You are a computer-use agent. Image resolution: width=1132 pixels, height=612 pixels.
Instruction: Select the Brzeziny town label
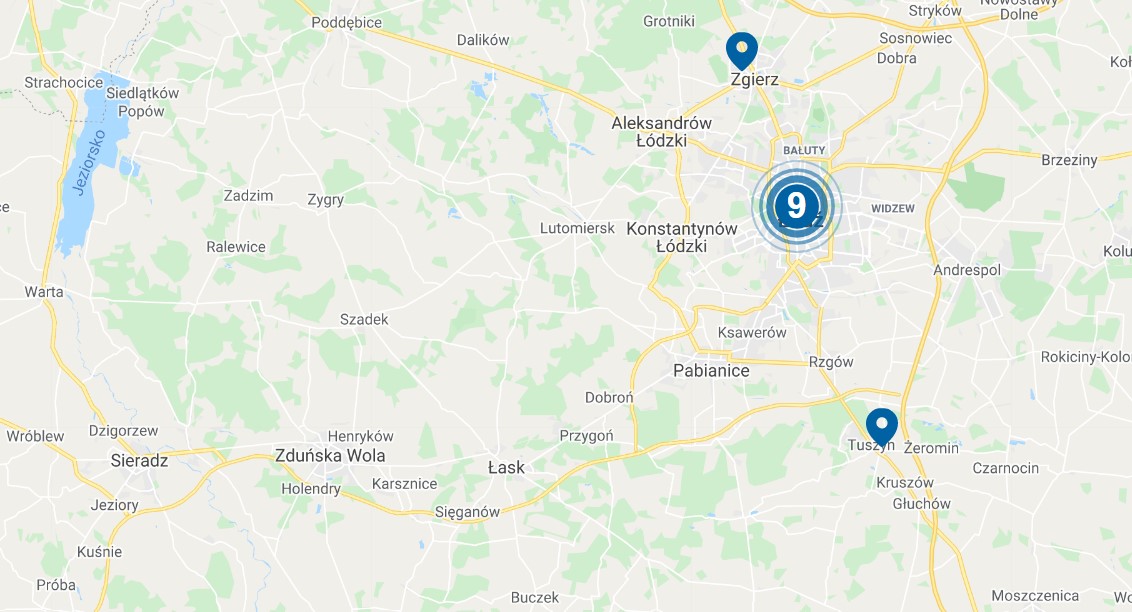click(1069, 160)
